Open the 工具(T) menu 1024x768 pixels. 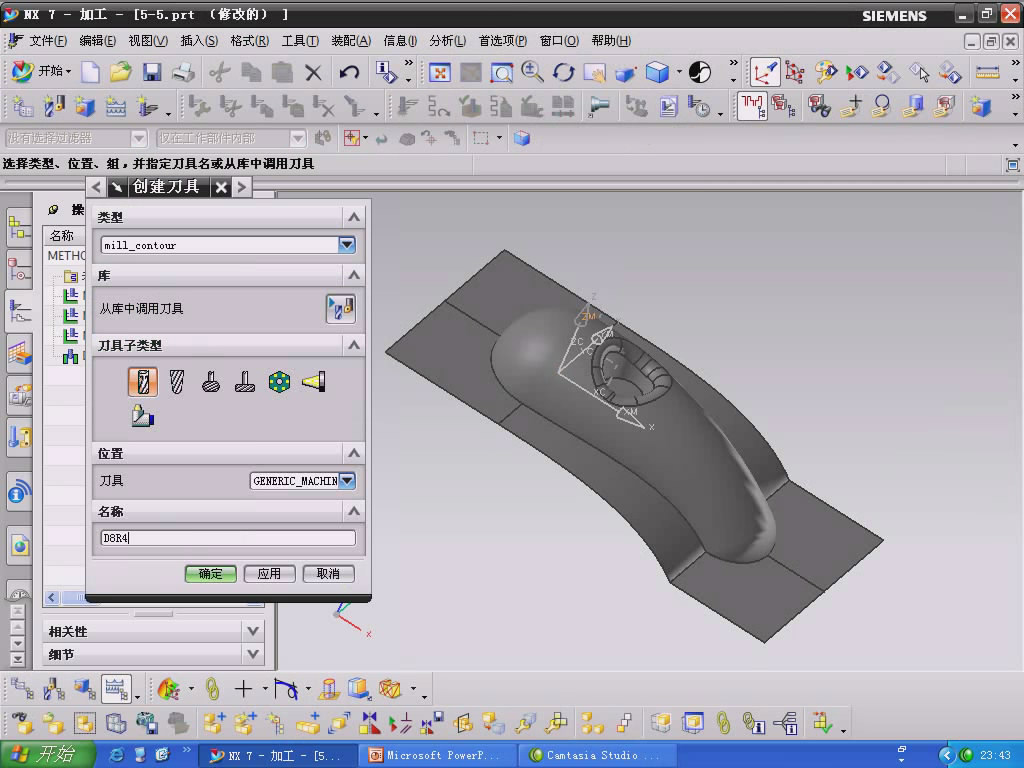[300, 40]
